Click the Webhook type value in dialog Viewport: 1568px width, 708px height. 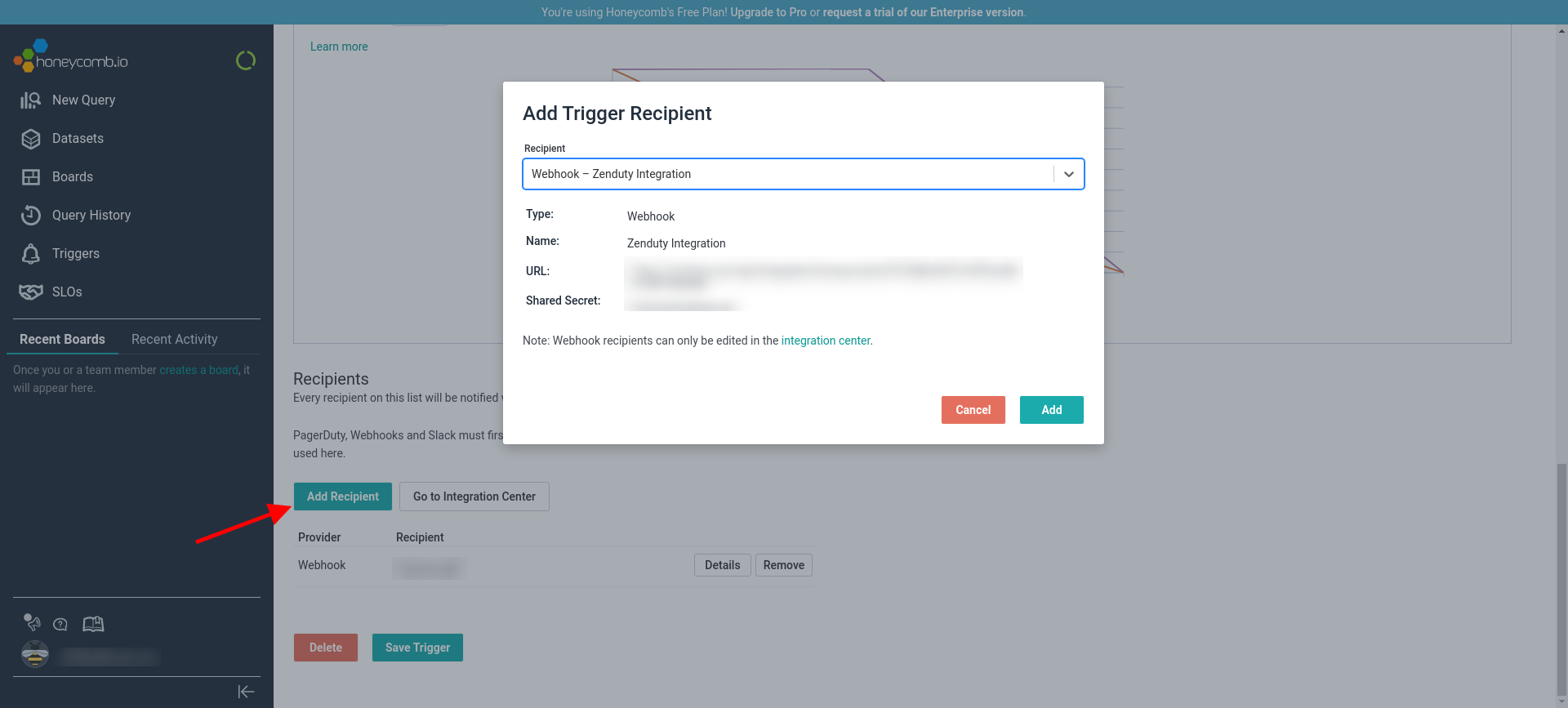coord(651,216)
